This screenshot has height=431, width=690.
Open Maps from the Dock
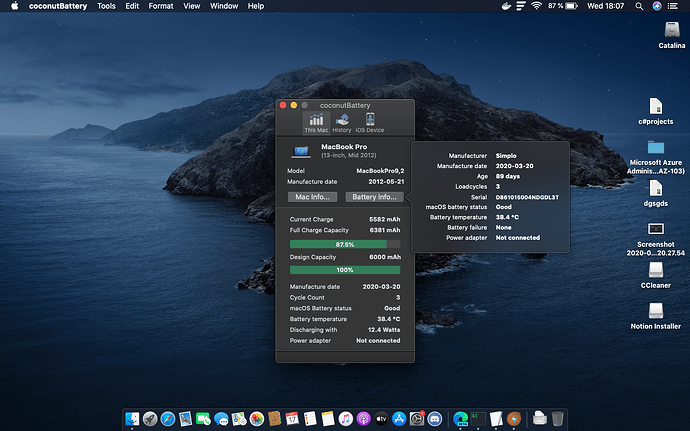[239, 418]
